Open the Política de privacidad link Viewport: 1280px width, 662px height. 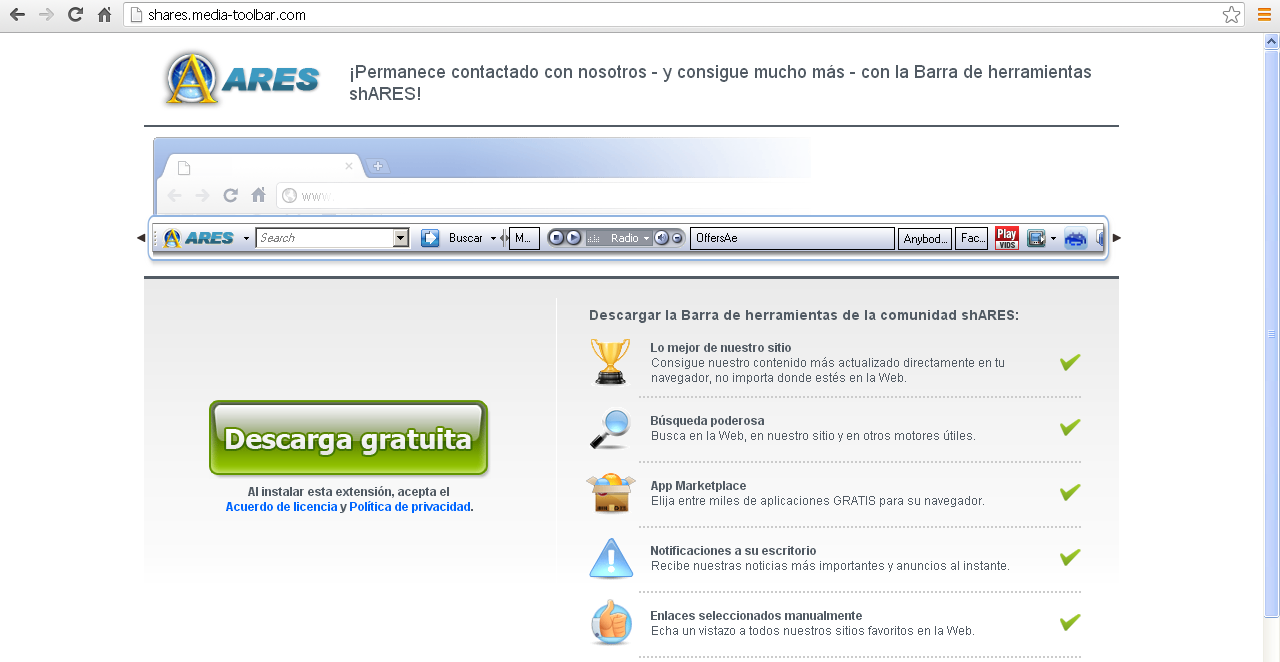click(x=409, y=507)
